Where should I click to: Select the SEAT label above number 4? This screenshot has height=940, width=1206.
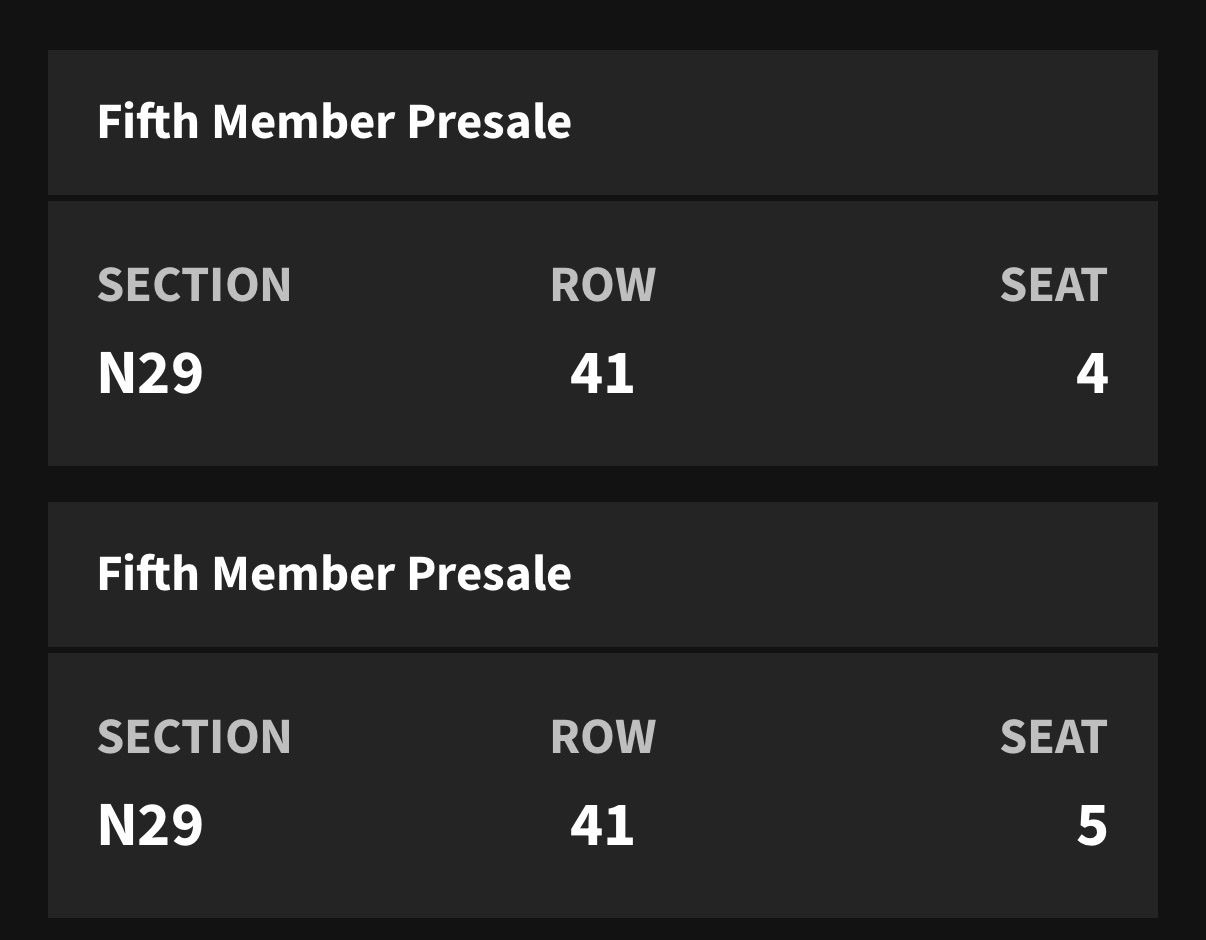[1054, 285]
